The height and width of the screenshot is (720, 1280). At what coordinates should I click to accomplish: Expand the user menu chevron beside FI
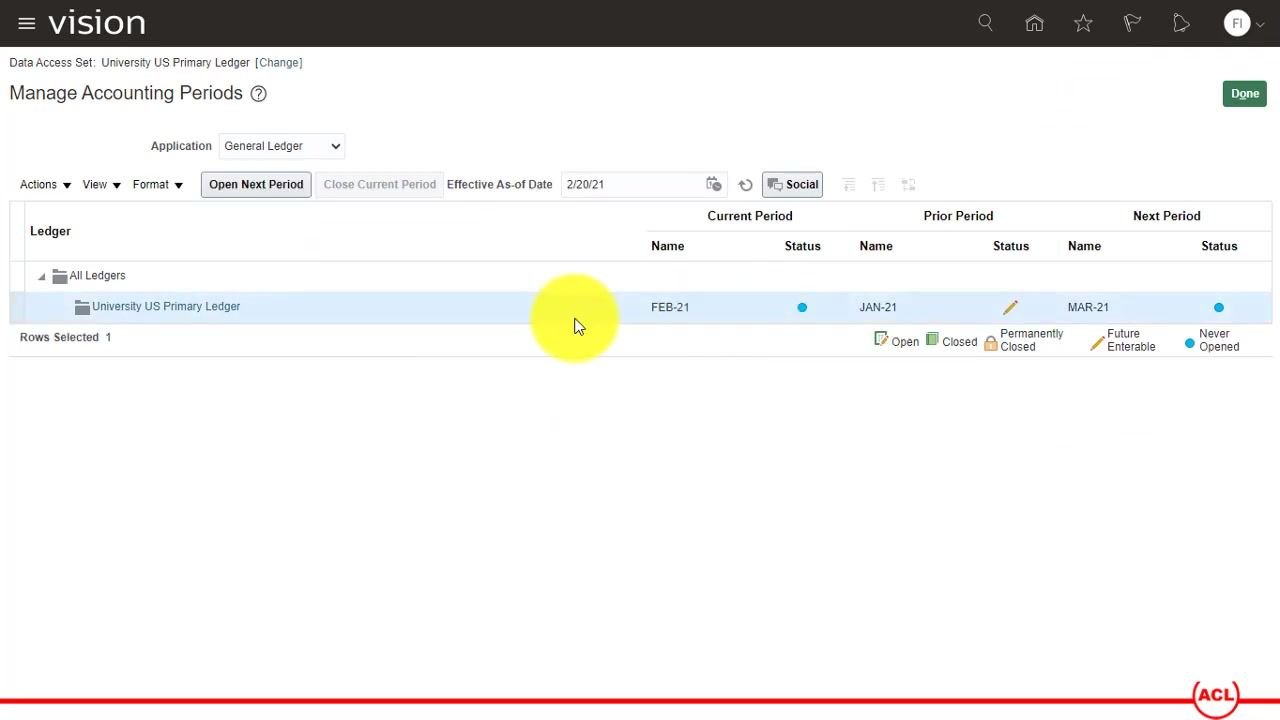tap(1260, 24)
